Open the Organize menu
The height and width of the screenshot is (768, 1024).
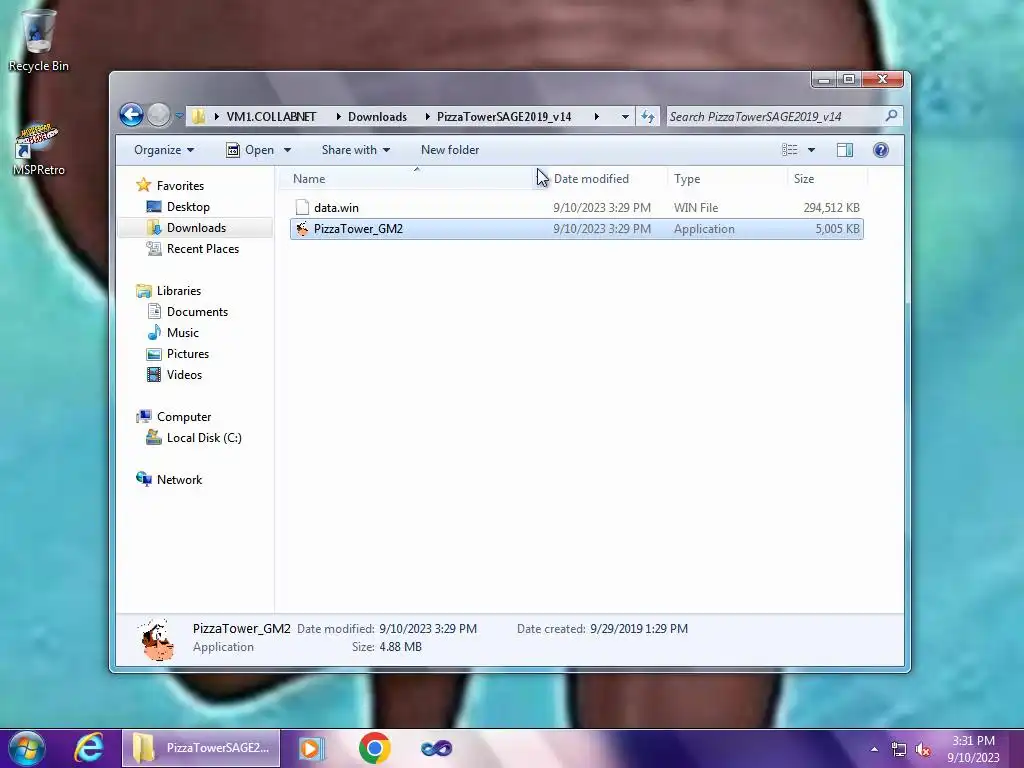pos(164,150)
